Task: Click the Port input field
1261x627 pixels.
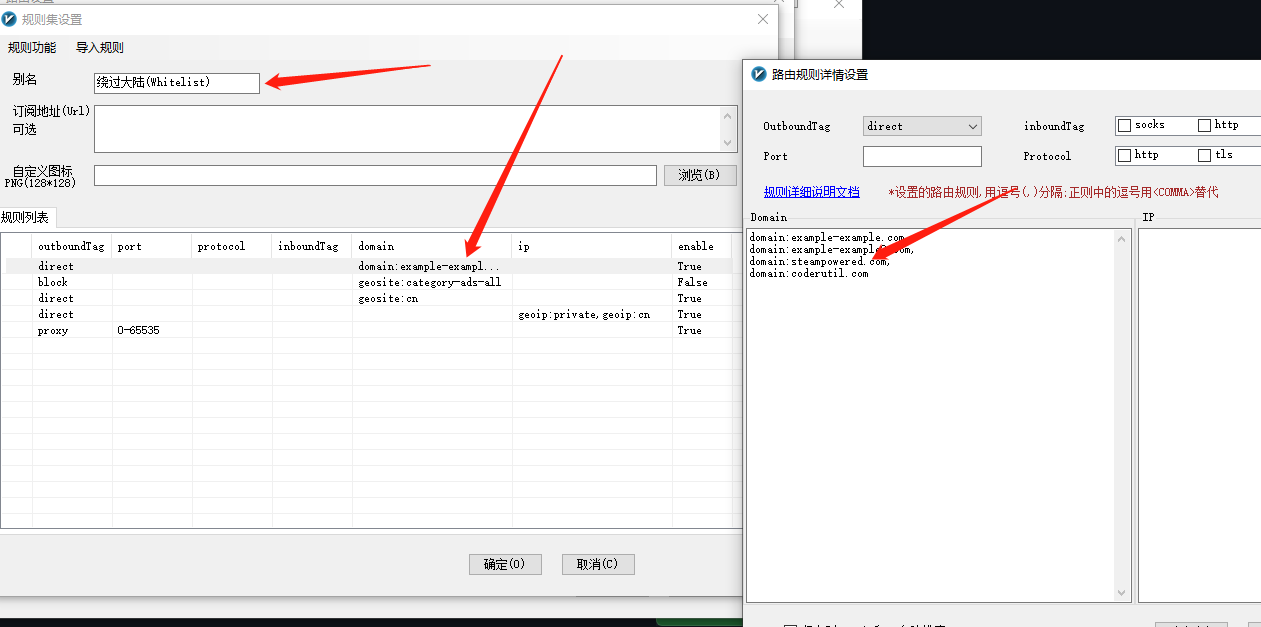Action: pos(922,156)
